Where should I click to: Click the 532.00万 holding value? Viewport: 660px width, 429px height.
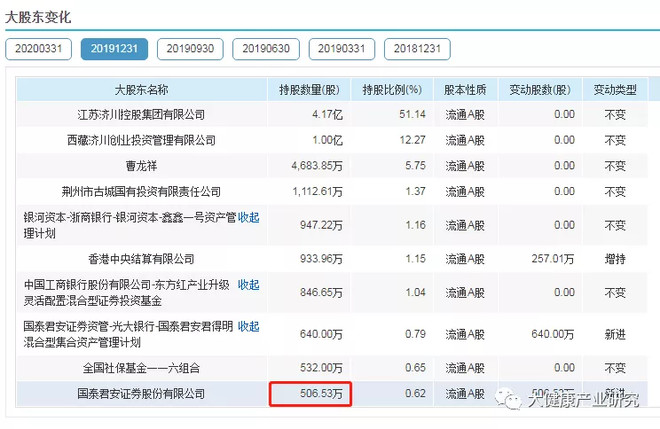(322, 368)
